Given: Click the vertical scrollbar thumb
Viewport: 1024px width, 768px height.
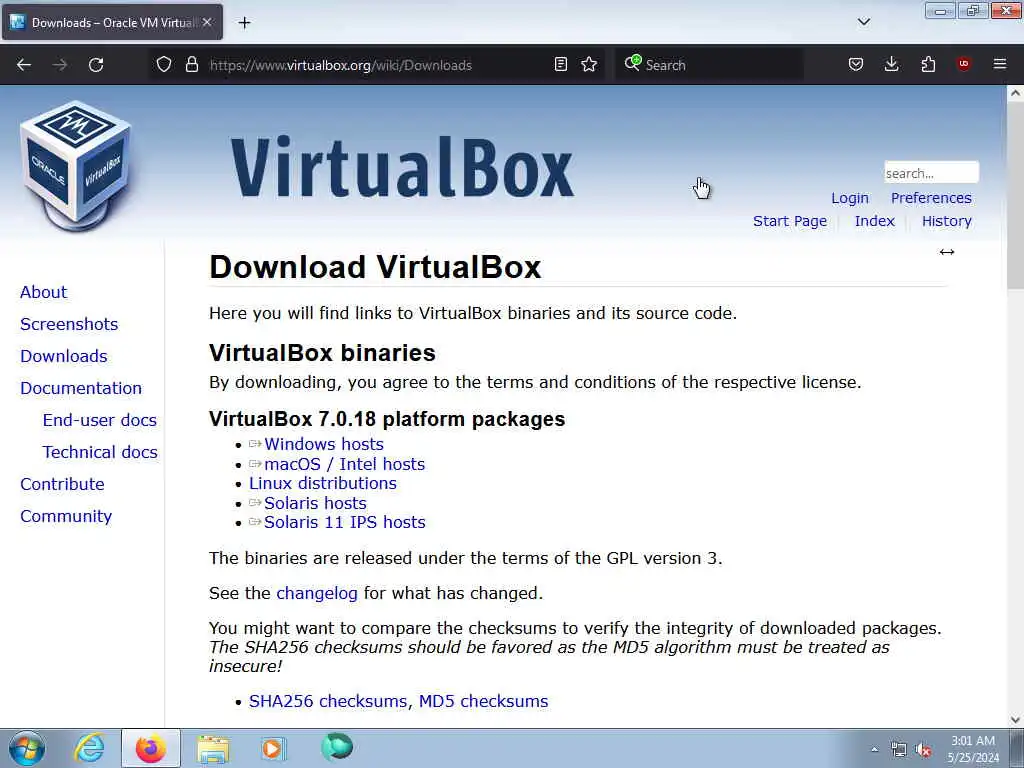Looking at the screenshot, I should 1015,195.
